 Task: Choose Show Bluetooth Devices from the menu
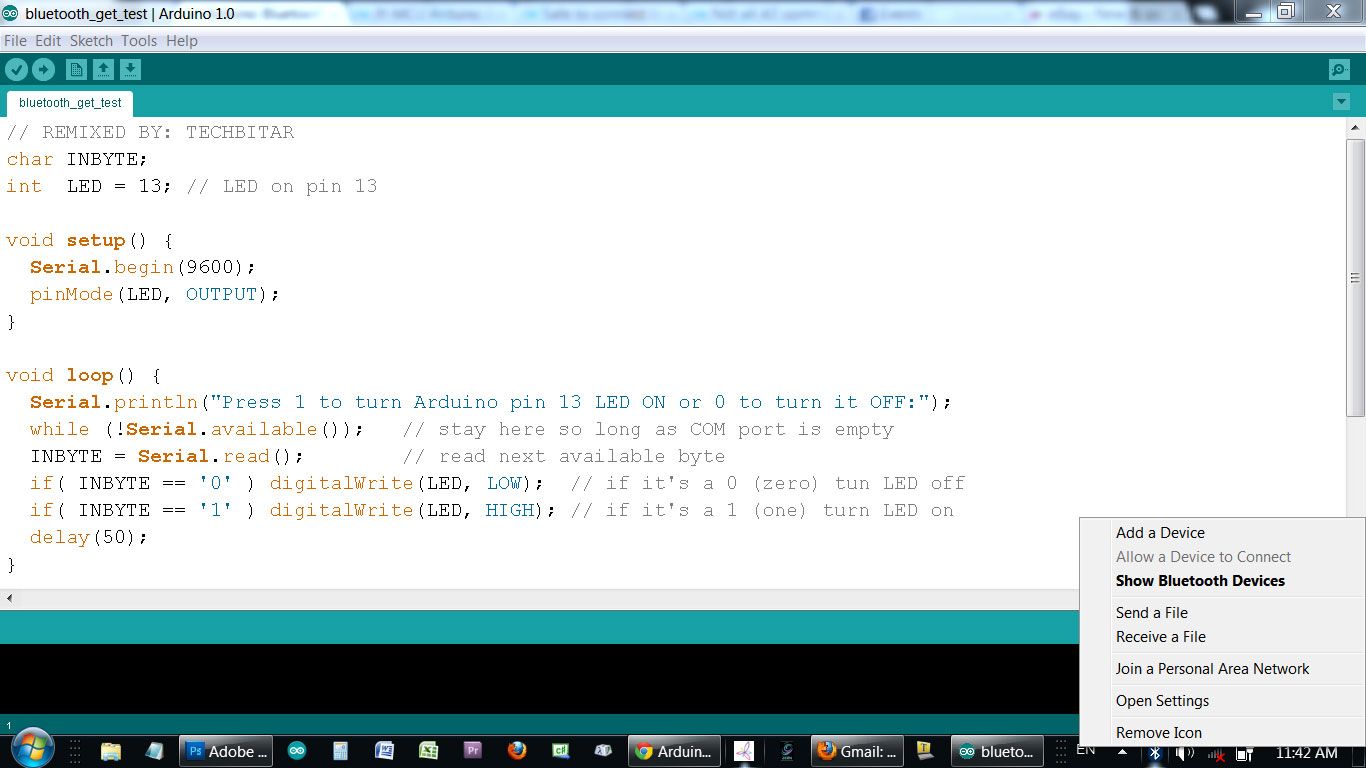[x=1200, y=581]
